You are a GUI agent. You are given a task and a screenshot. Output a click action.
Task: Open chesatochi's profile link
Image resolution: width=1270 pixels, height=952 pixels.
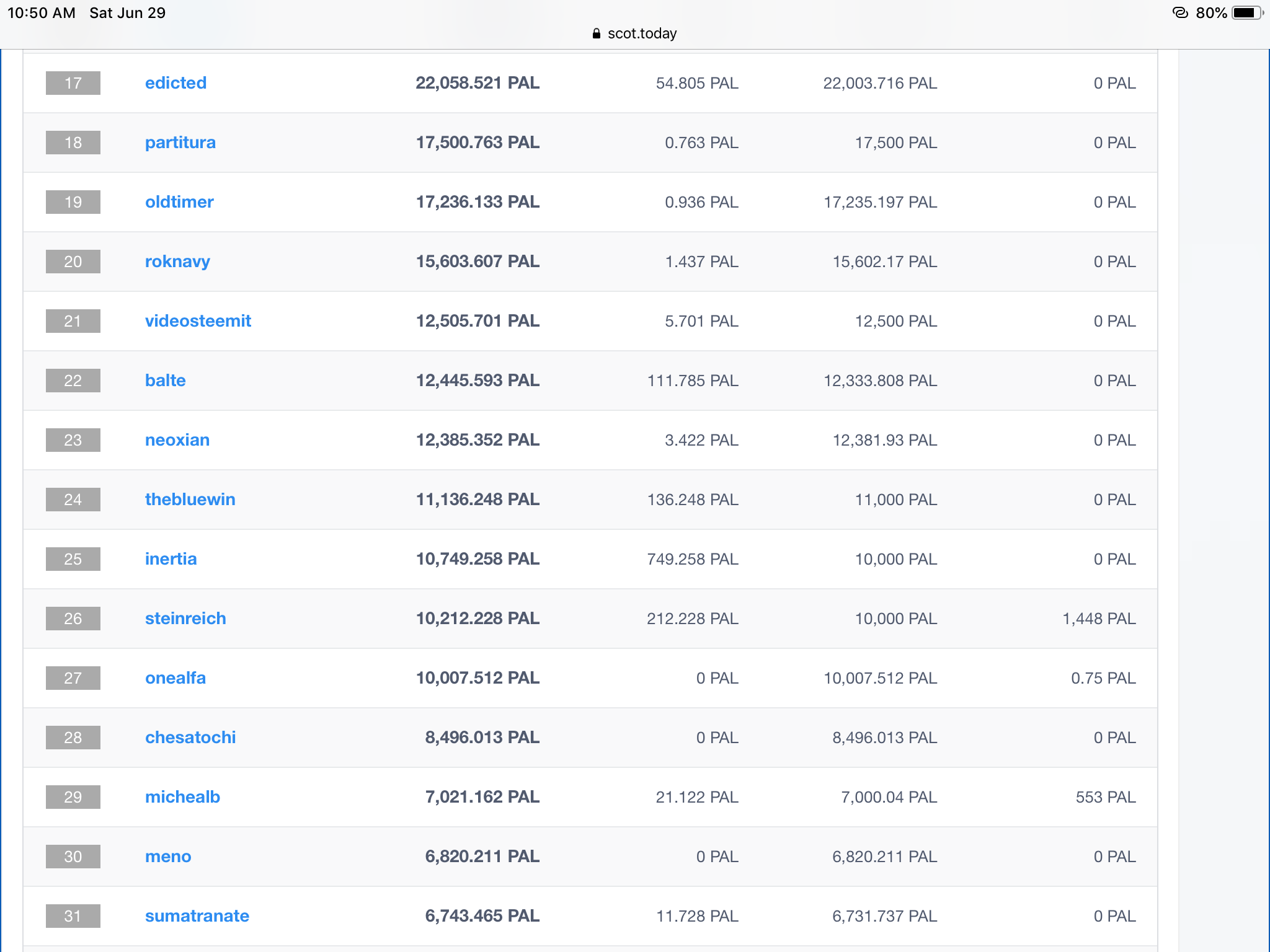[x=190, y=738]
